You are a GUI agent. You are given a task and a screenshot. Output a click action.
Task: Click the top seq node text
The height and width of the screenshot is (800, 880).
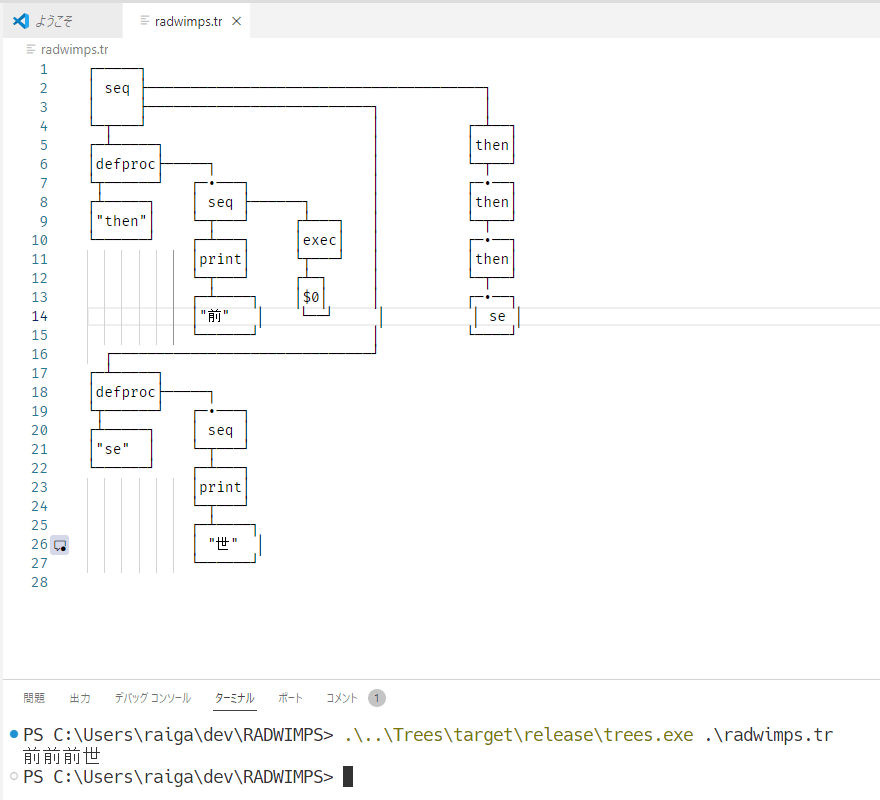point(117,88)
